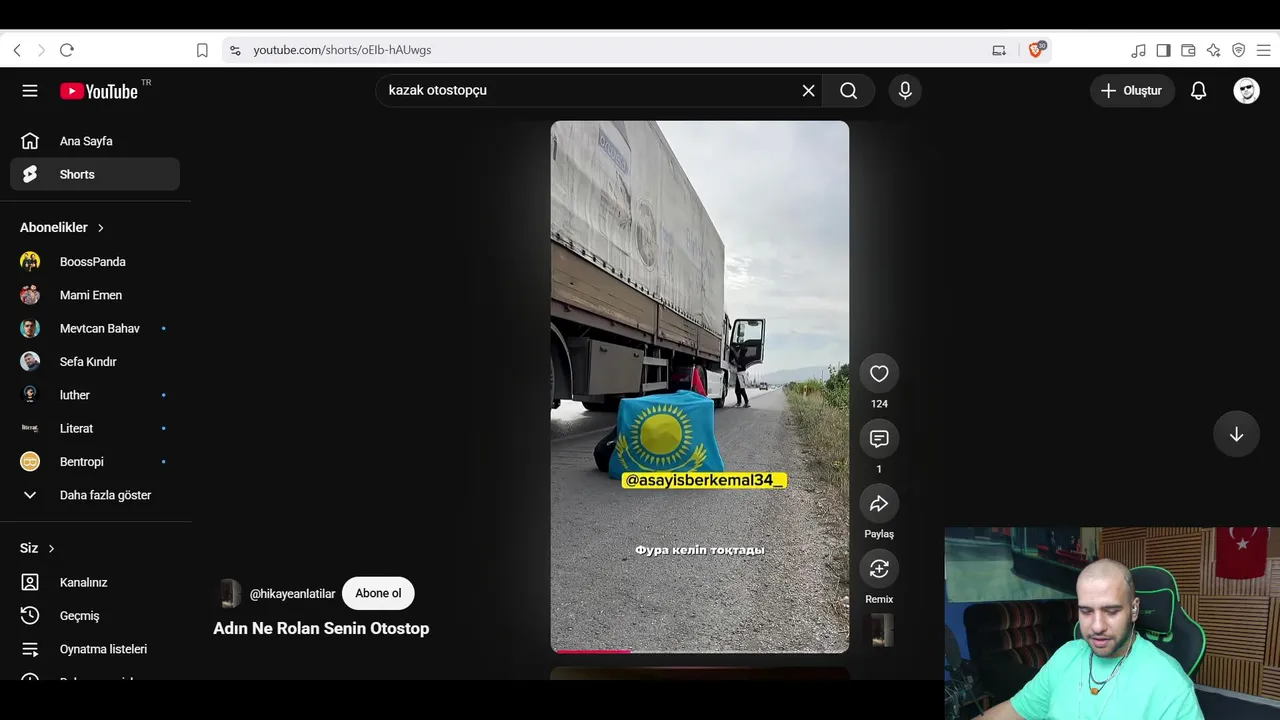Open the Bentropi subscription channel

(x=95, y=462)
